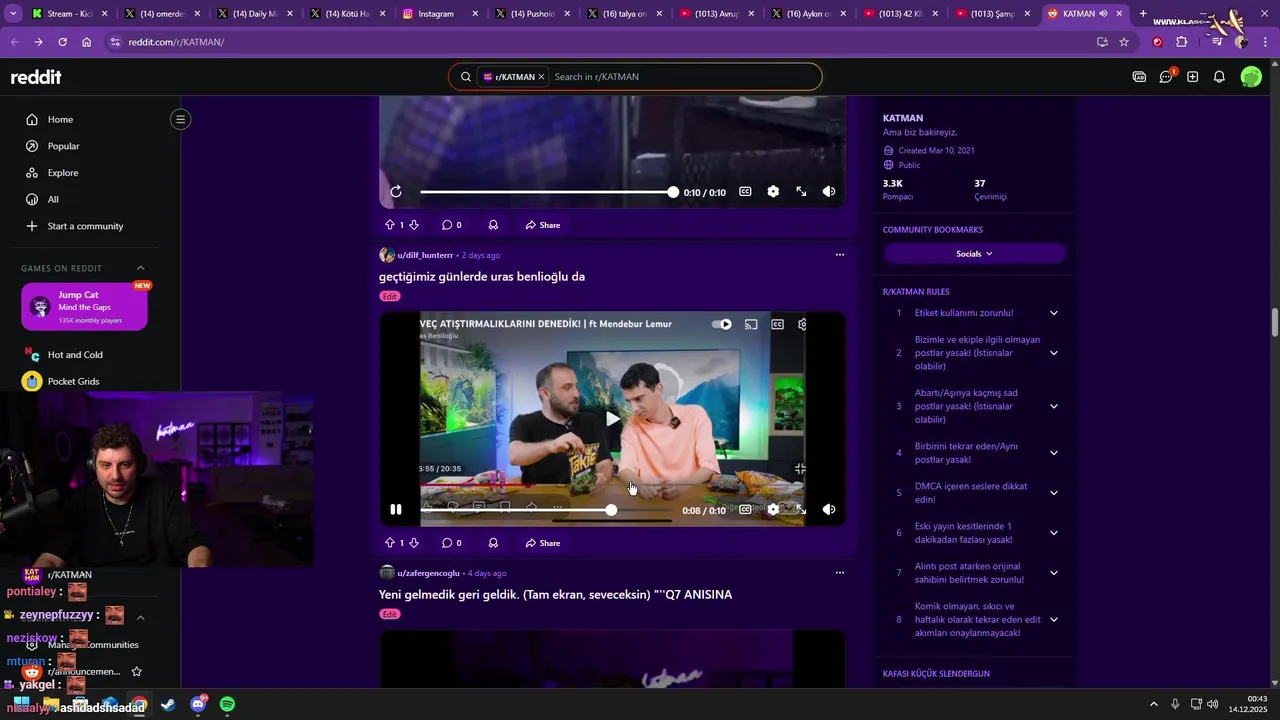This screenshot has width=1280, height=720.
Task: Expand rule DMCA içeren seslere dikkat
Action: [1053, 493]
